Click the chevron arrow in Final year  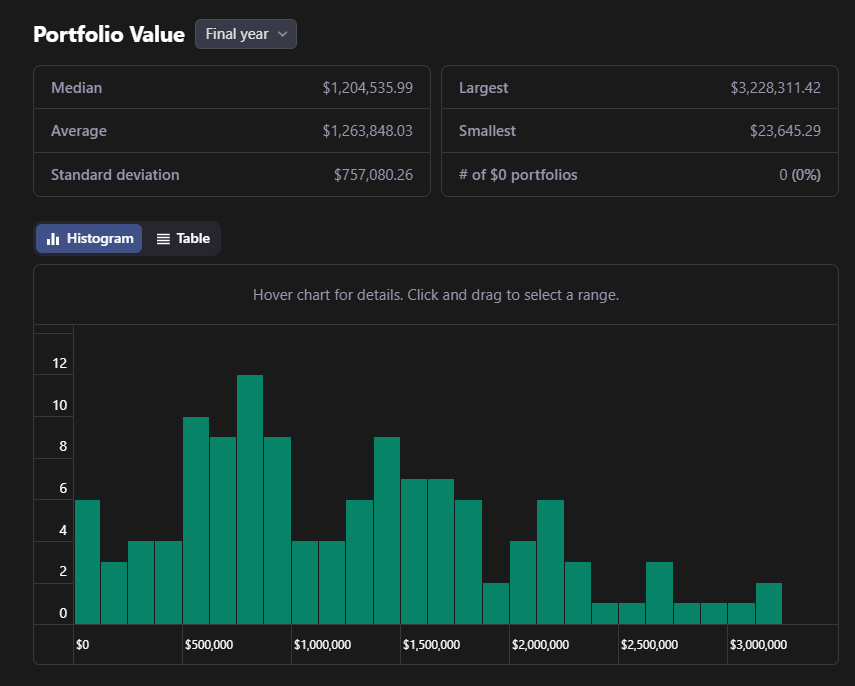coord(283,34)
